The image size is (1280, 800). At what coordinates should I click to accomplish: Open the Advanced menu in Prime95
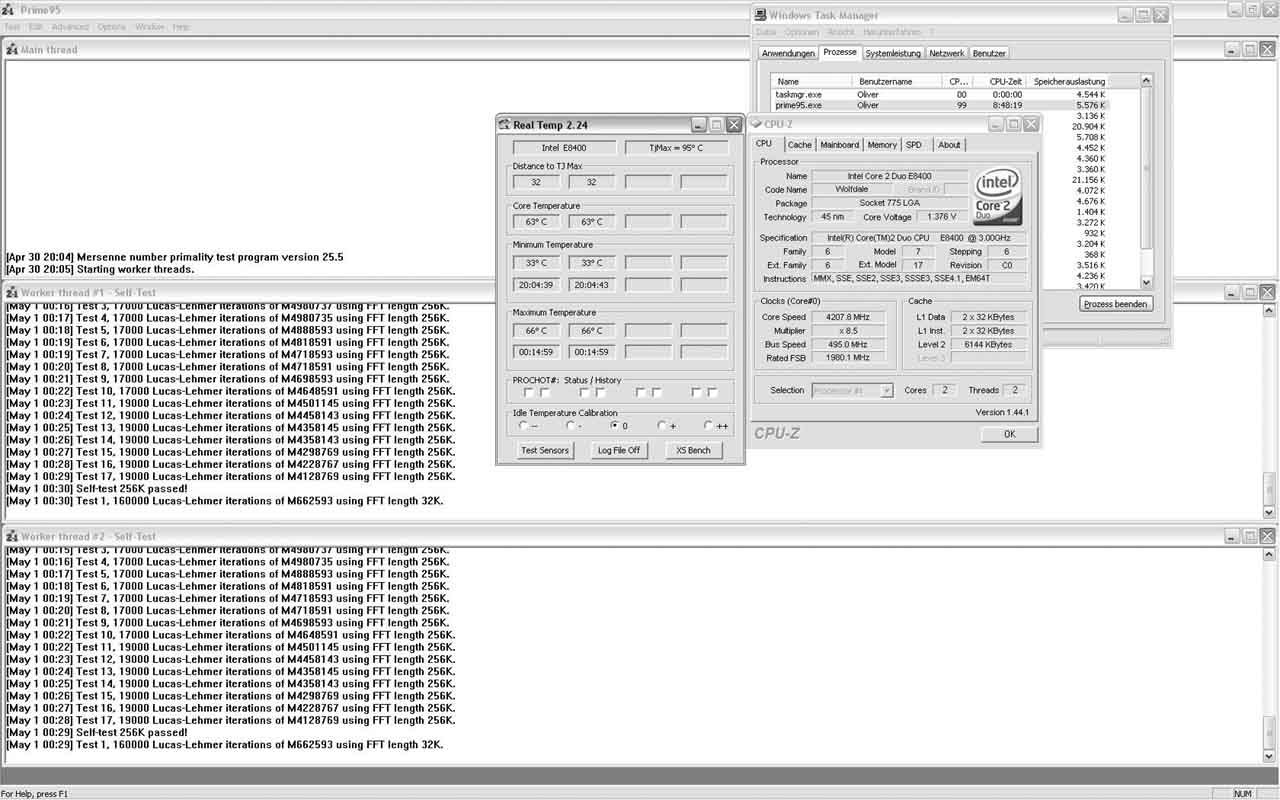[x=70, y=27]
